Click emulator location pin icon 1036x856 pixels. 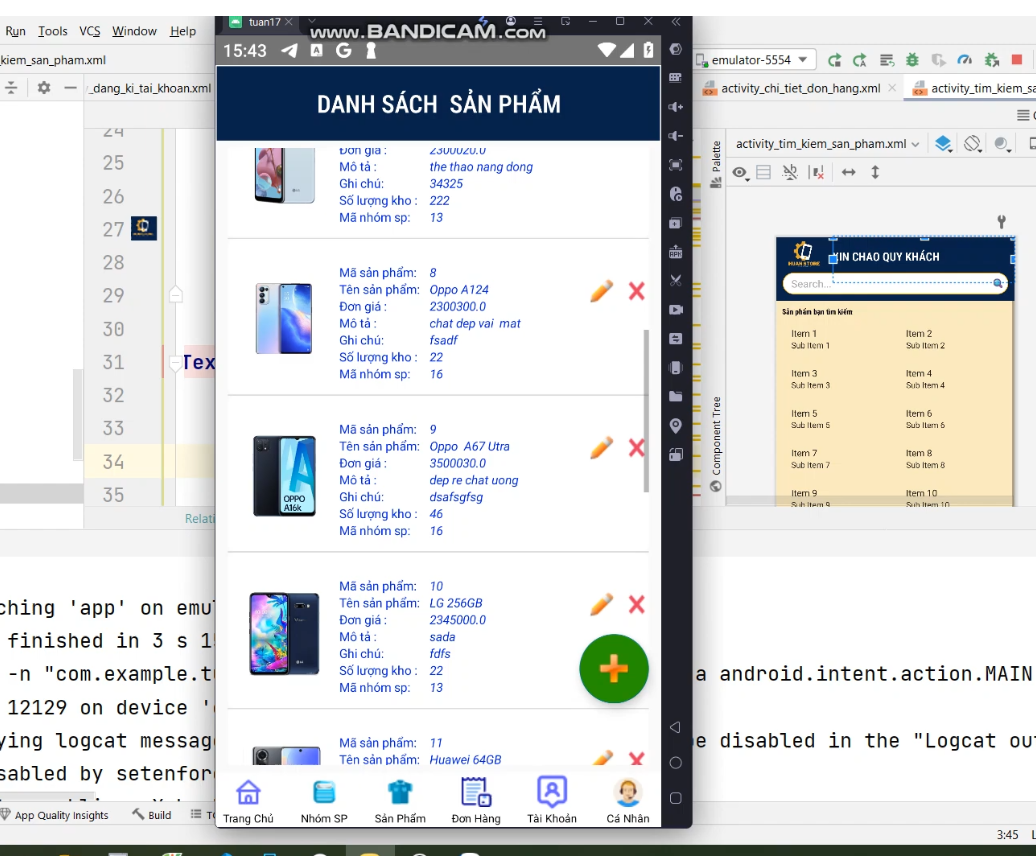click(x=675, y=425)
